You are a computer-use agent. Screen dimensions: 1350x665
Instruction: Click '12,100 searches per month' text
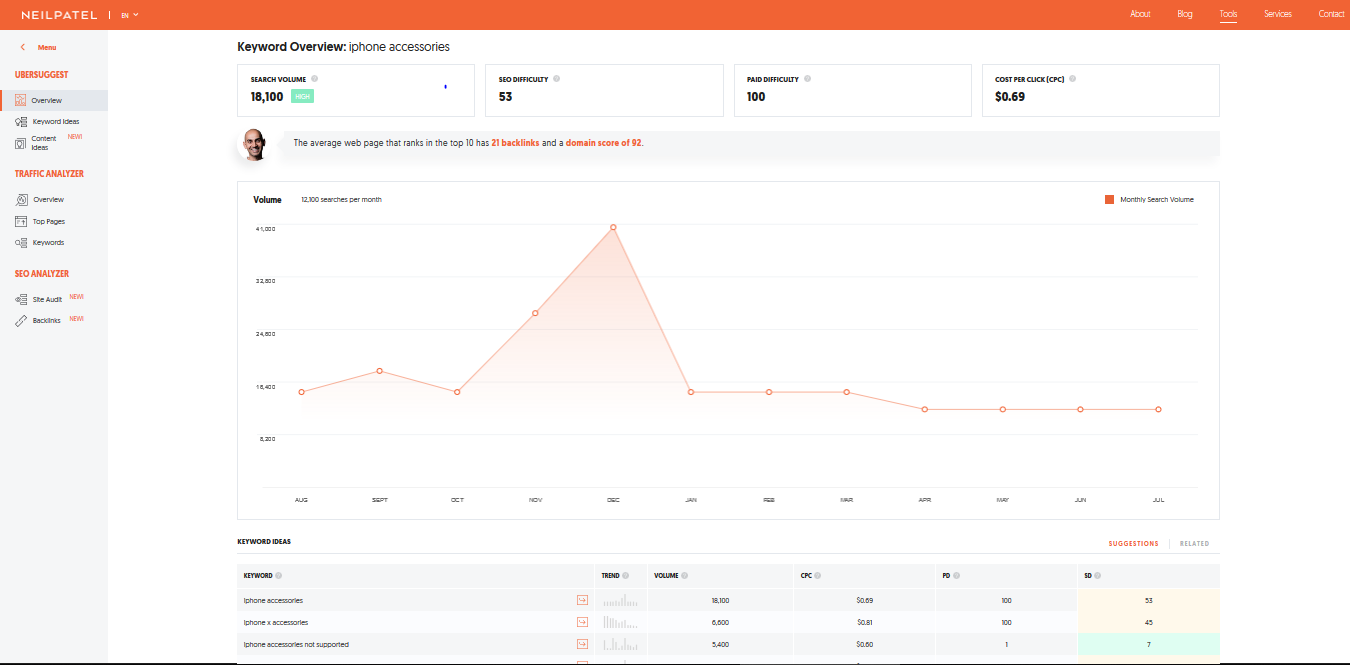341,200
